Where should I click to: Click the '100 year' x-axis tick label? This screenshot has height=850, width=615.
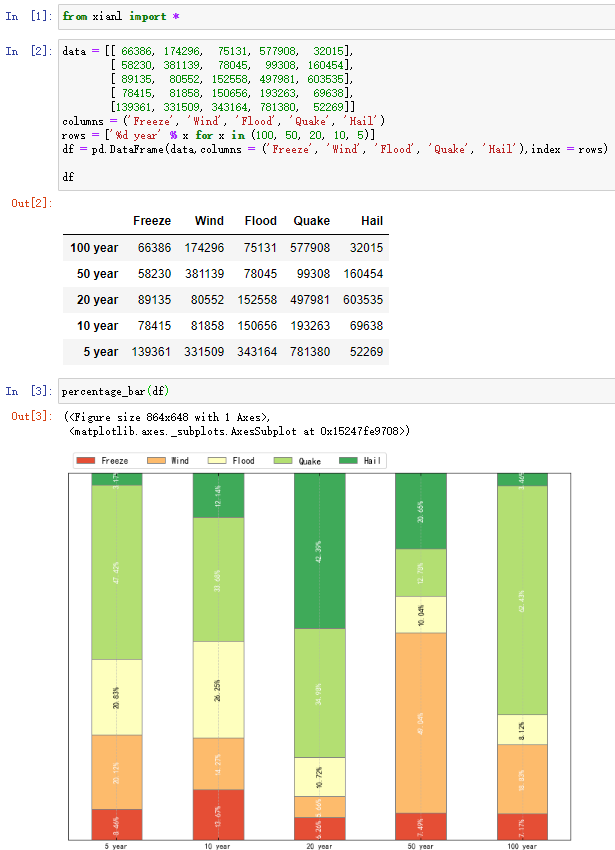click(522, 846)
